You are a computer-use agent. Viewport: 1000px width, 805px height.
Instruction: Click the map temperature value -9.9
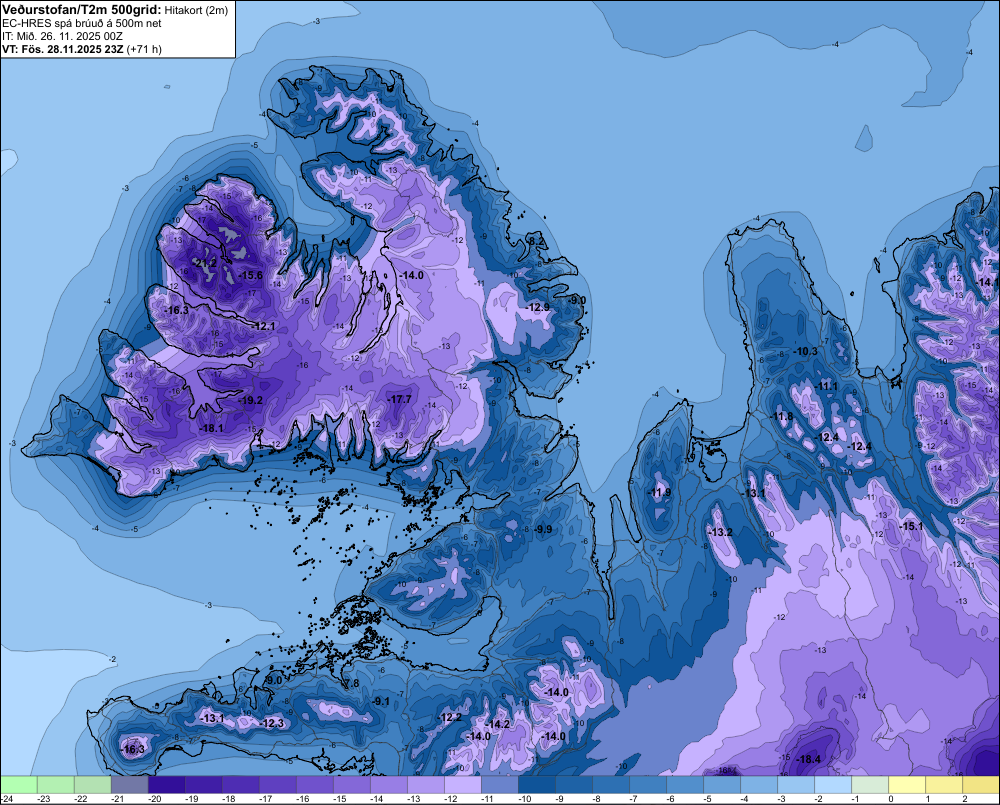coord(544,529)
